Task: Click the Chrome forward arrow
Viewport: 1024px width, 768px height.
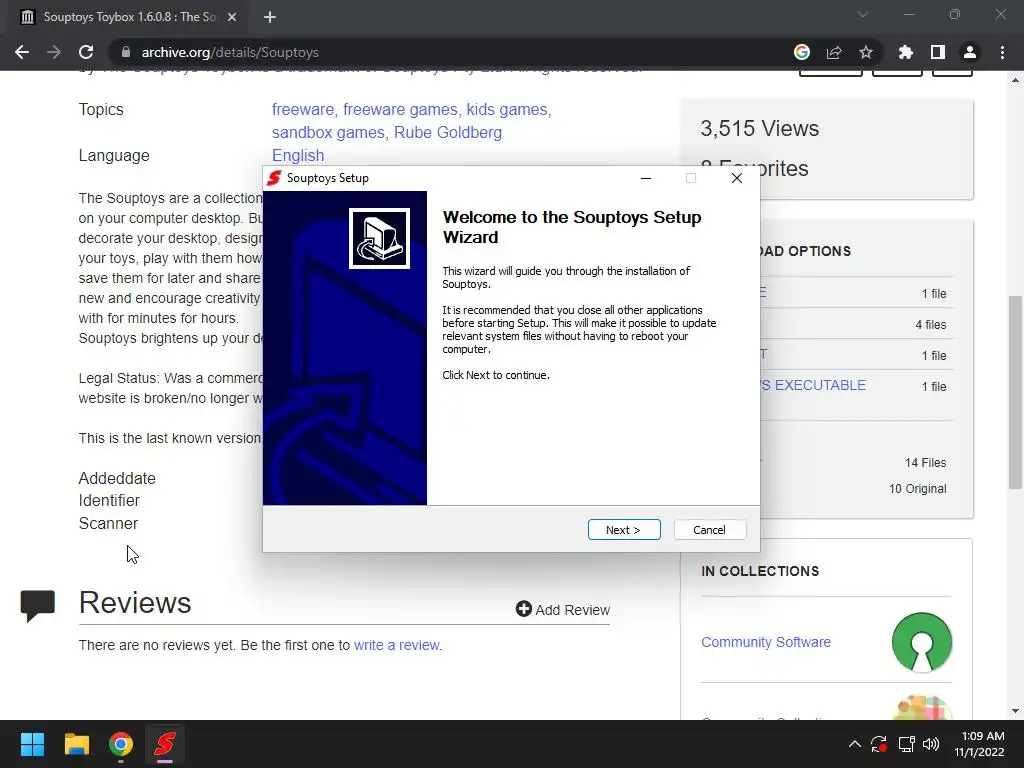Action: pos(54,52)
